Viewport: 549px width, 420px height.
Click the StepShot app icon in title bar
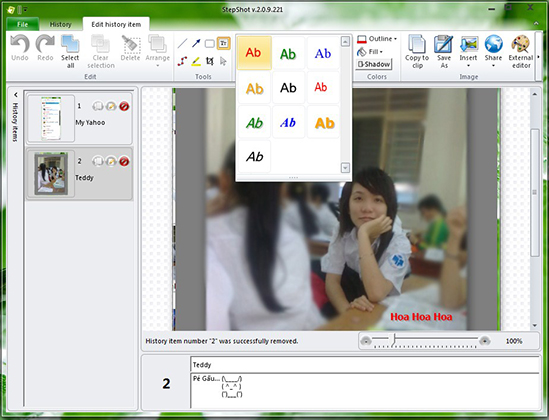pyautogui.click(x=11, y=9)
